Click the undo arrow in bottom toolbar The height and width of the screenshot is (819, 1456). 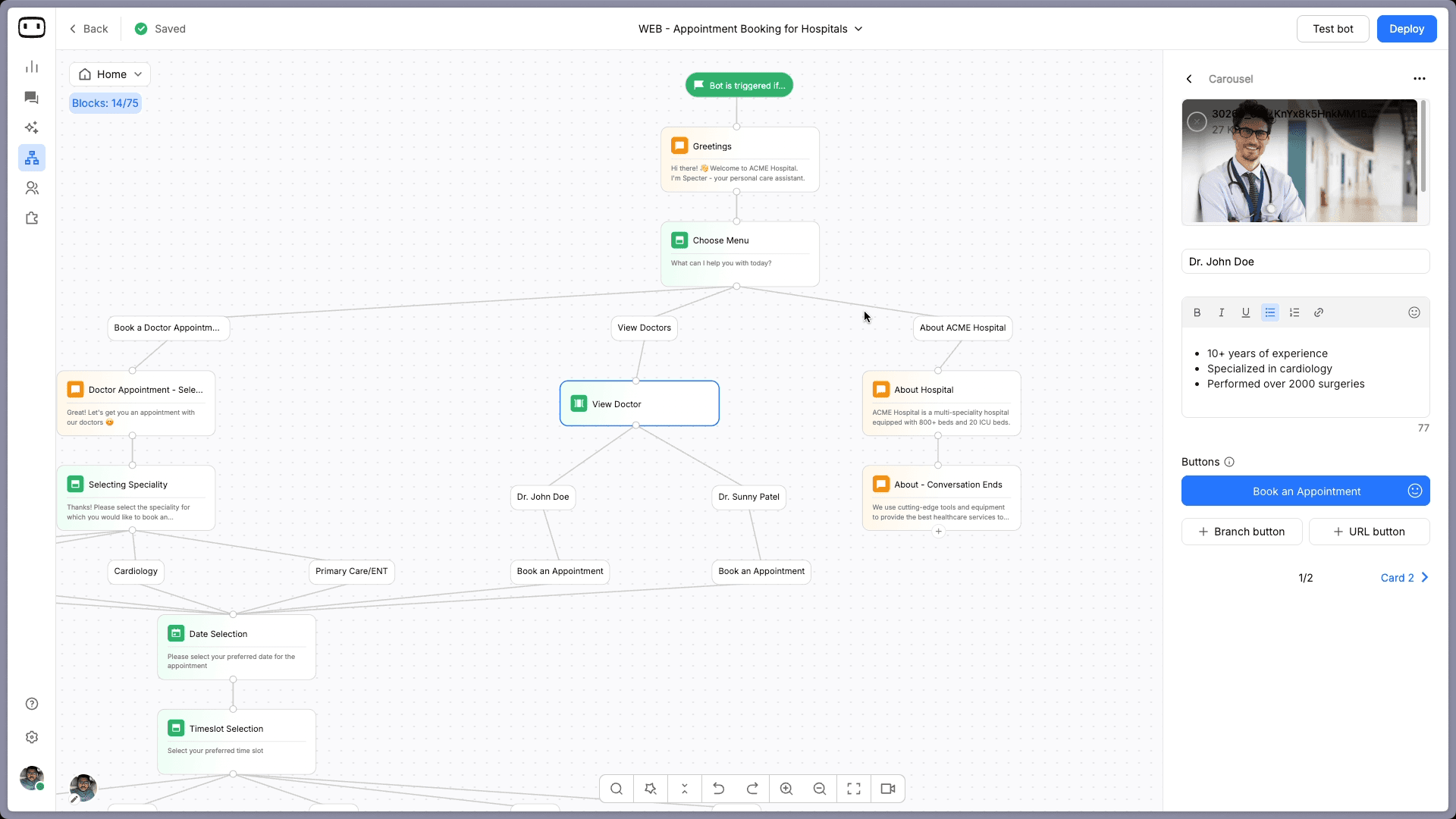click(x=718, y=789)
